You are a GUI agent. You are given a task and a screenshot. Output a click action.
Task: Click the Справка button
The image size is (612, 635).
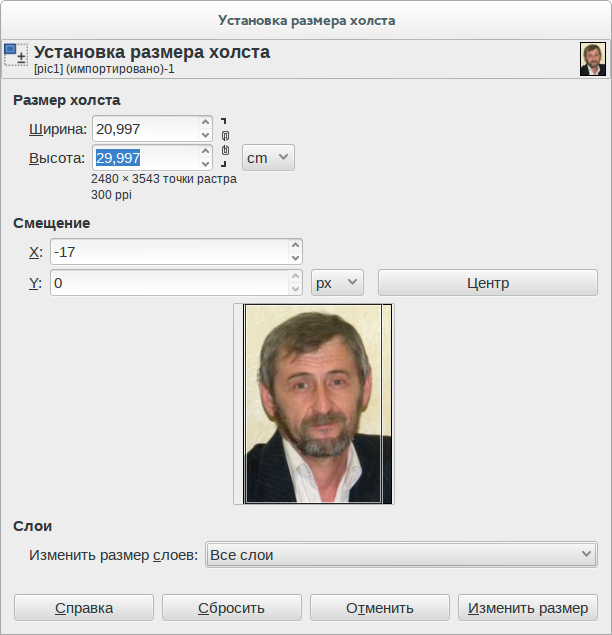tap(84, 607)
